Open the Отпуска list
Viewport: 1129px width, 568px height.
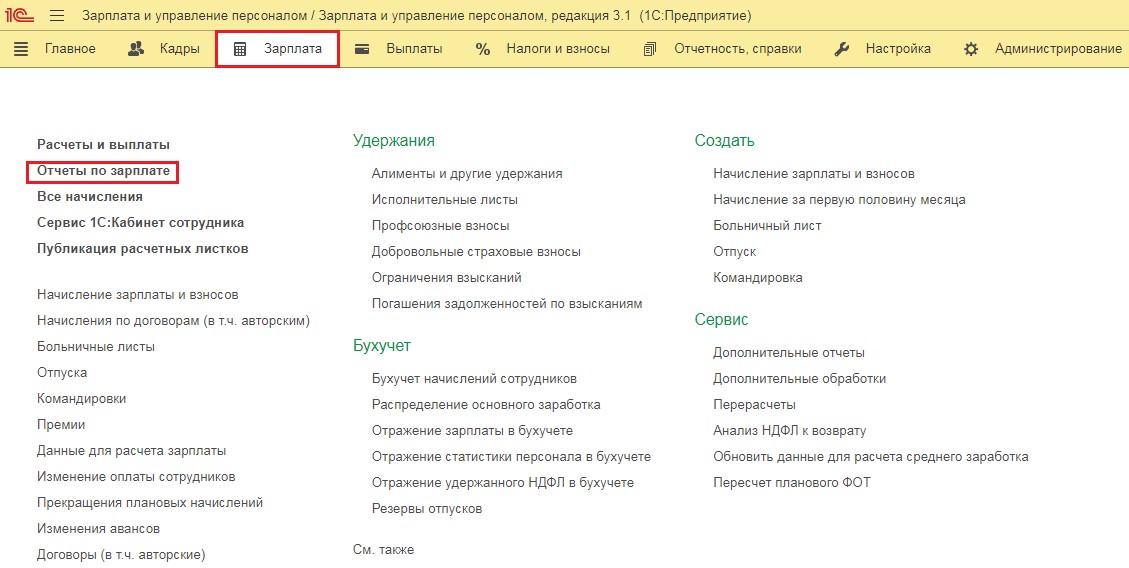pyautogui.click(x=62, y=372)
